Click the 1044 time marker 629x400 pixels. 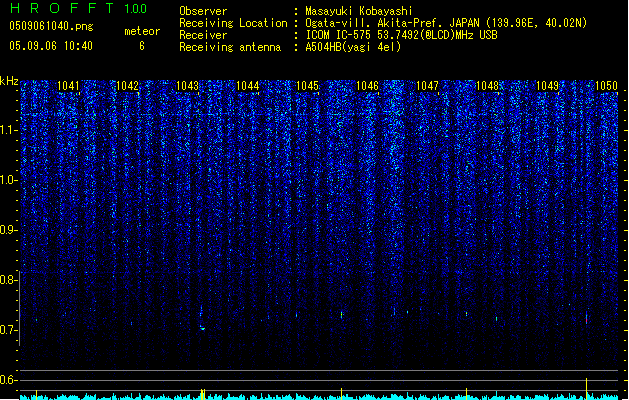pyautogui.click(x=248, y=85)
